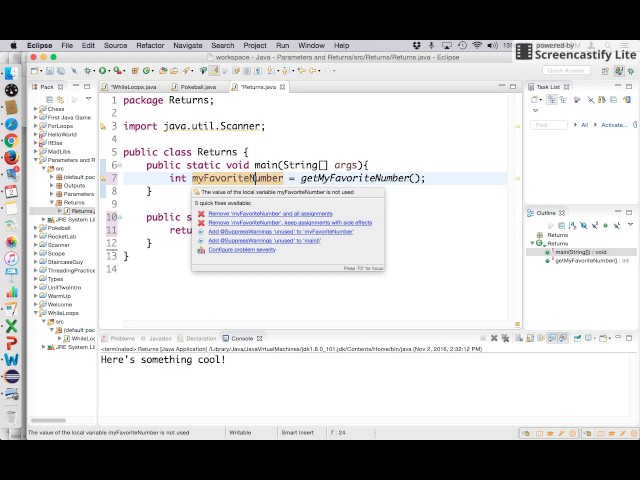Viewport: 640px width, 480px height.
Task: Click Remove keep assignments with side effects fix
Action: 290,222
